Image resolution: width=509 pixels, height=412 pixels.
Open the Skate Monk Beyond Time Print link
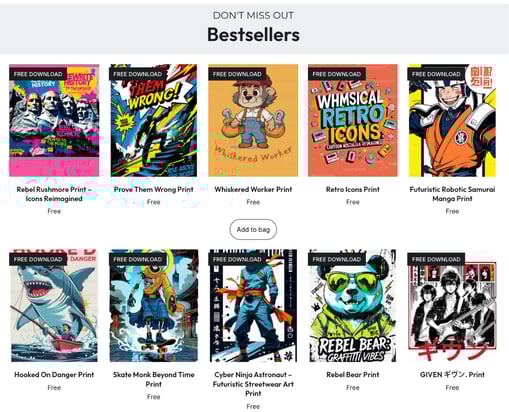(153, 379)
